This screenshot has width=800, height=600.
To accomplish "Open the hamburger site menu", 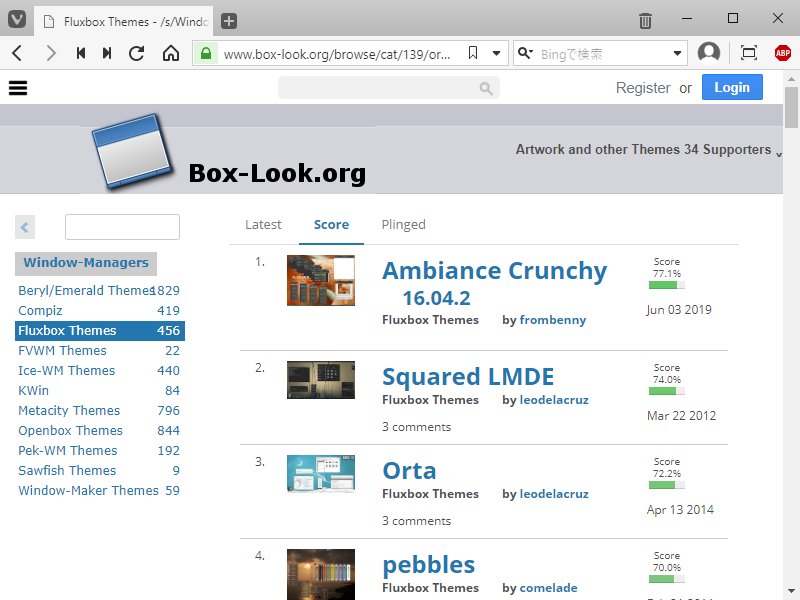I will point(18,88).
